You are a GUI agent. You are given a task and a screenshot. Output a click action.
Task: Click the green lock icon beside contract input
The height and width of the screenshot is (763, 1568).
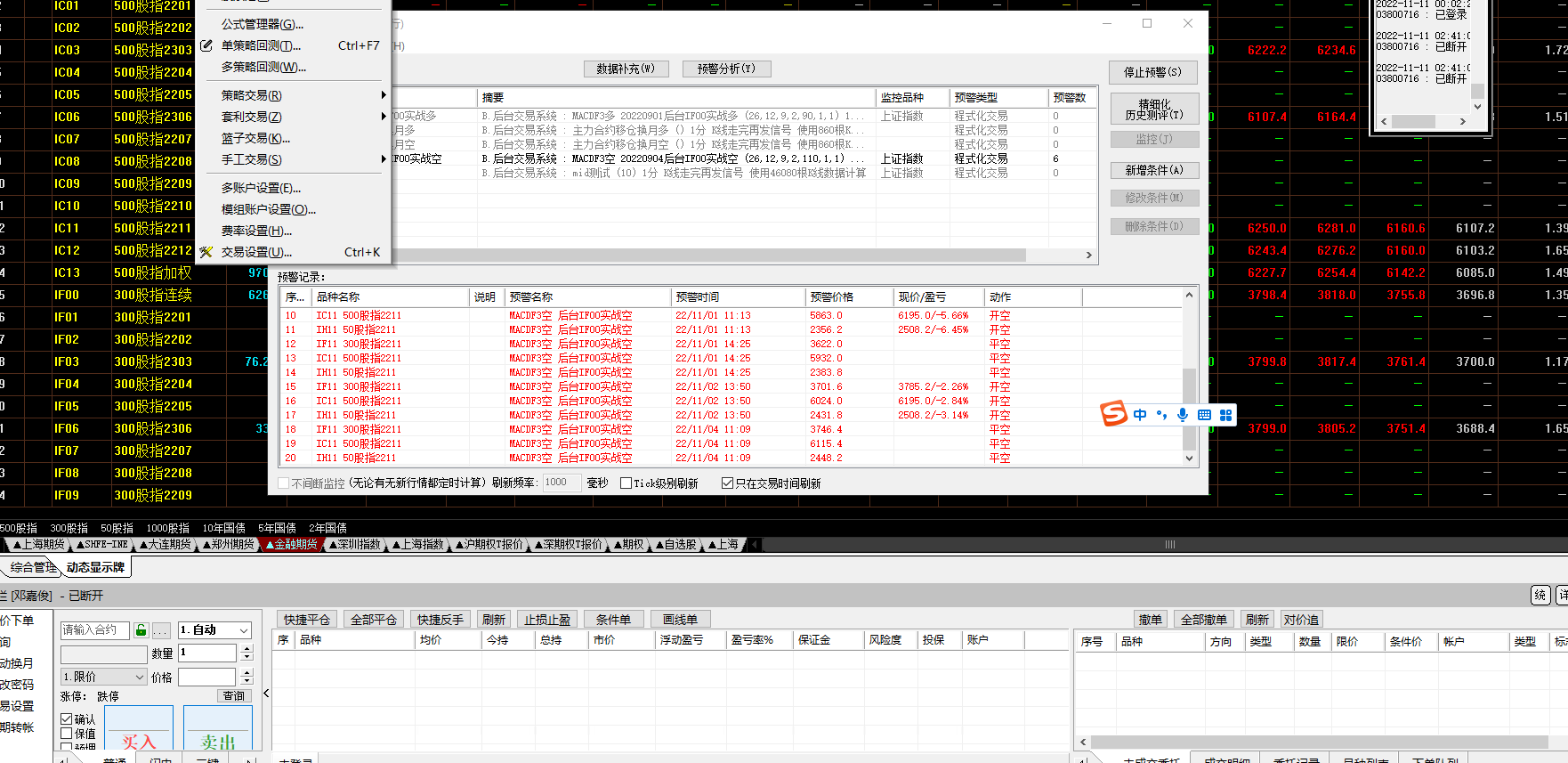click(x=141, y=630)
